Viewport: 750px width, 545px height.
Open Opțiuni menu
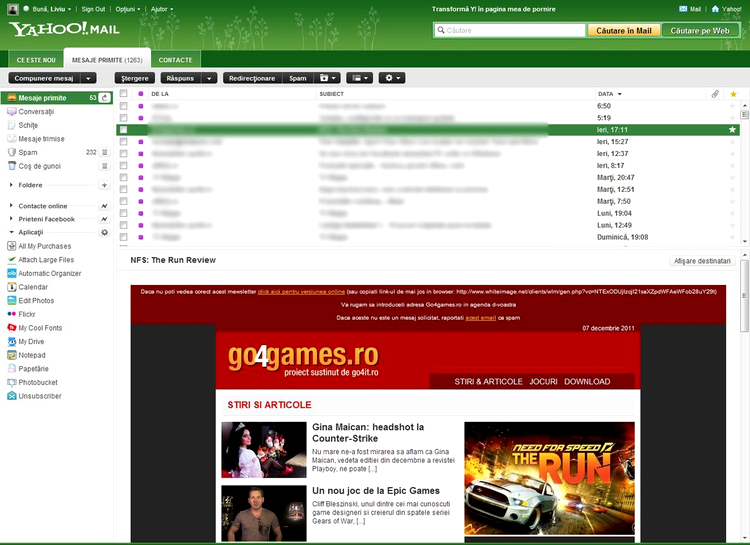coord(128,9)
